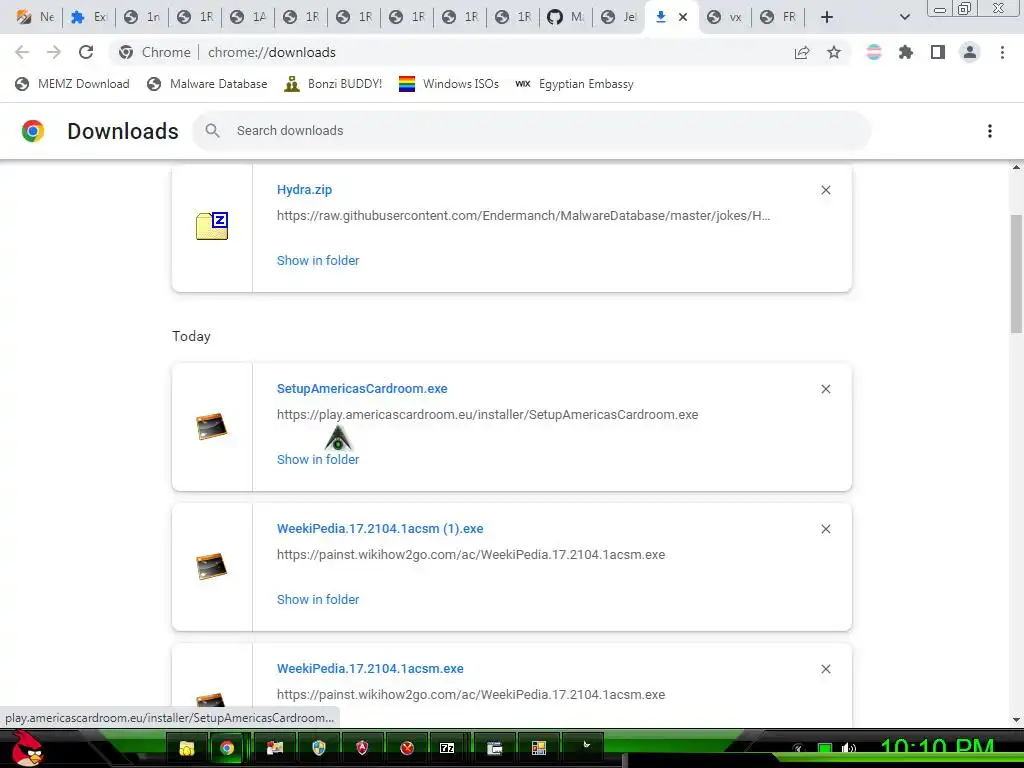The image size is (1024, 768).
Task: Switch to the 'Ne' tab
Action: pos(34,17)
